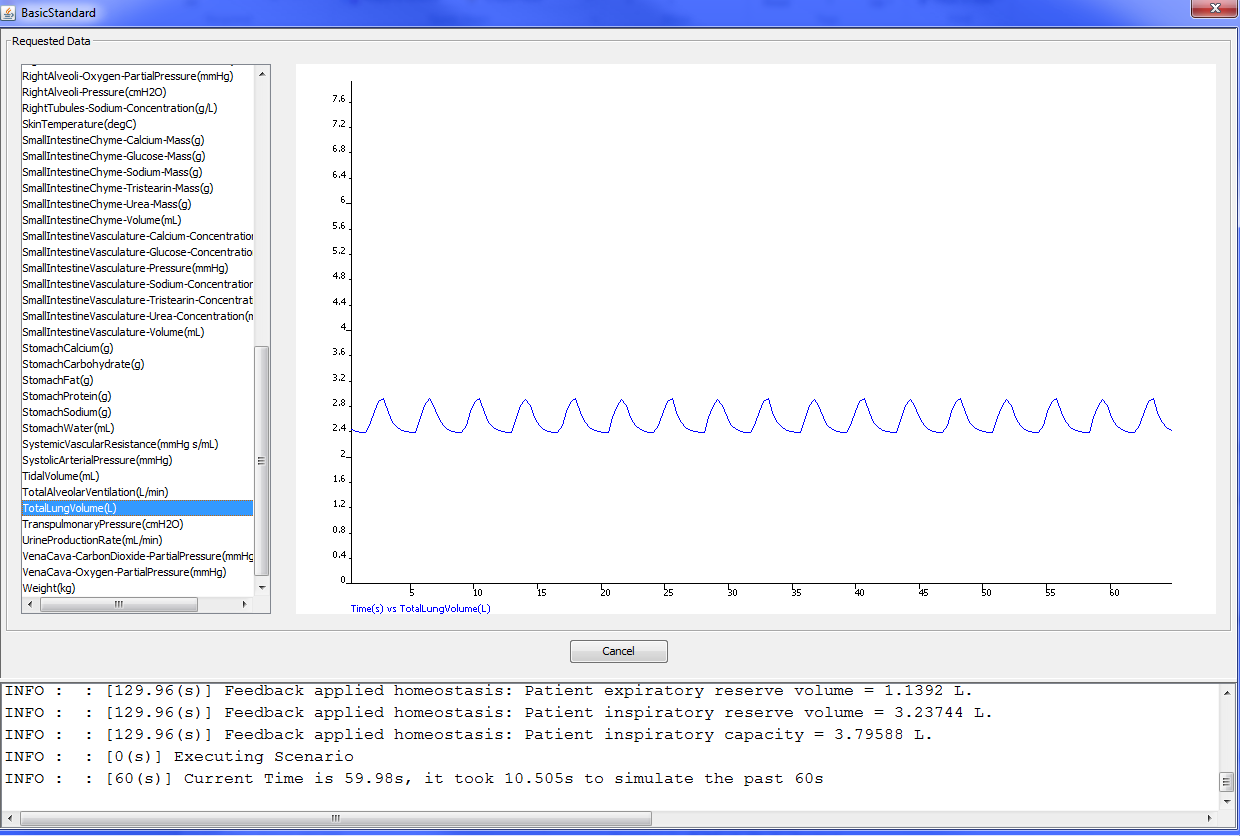Click the TotalLungVolume waveform in the chart

pyautogui.click(x=761, y=415)
